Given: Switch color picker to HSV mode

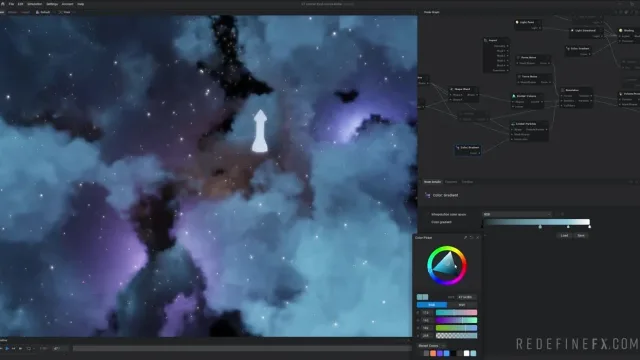Looking at the screenshot, I should point(462,305).
